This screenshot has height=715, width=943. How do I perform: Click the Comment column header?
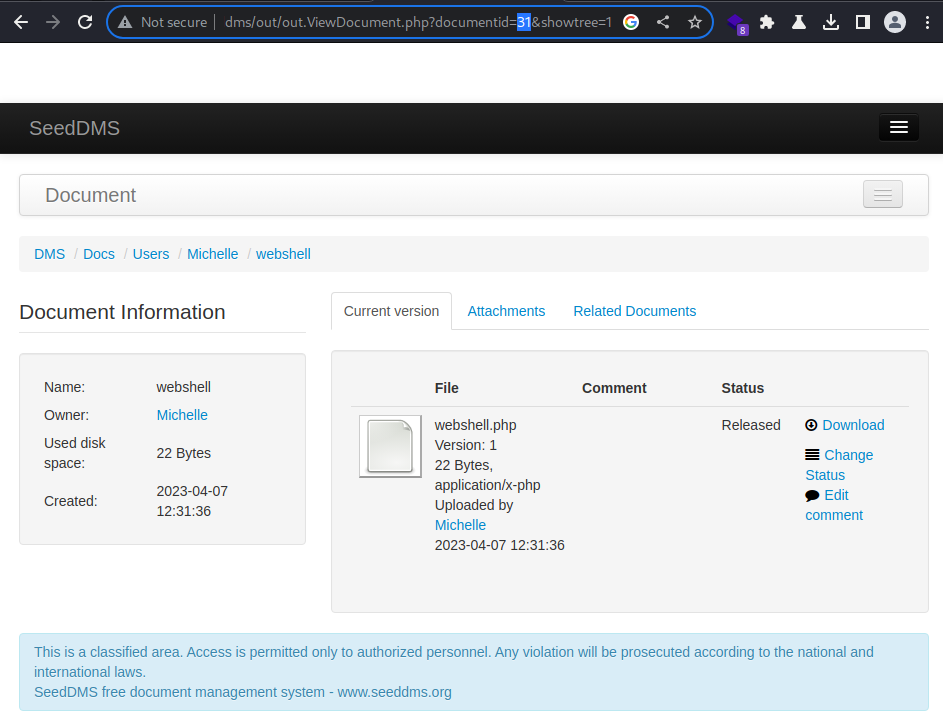point(614,388)
